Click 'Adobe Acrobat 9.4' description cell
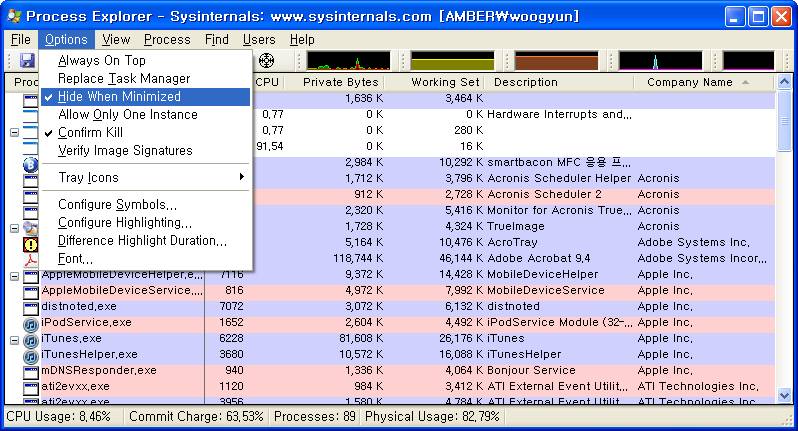Image resolution: width=798 pixels, height=431 pixels. pos(539,258)
